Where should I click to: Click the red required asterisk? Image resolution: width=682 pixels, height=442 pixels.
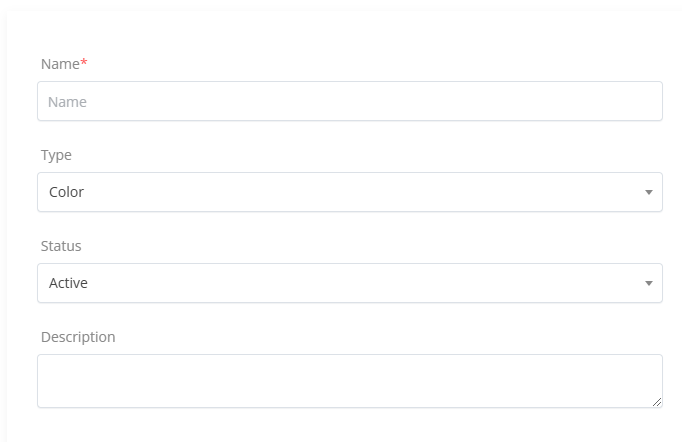click(x=84, y=64)
